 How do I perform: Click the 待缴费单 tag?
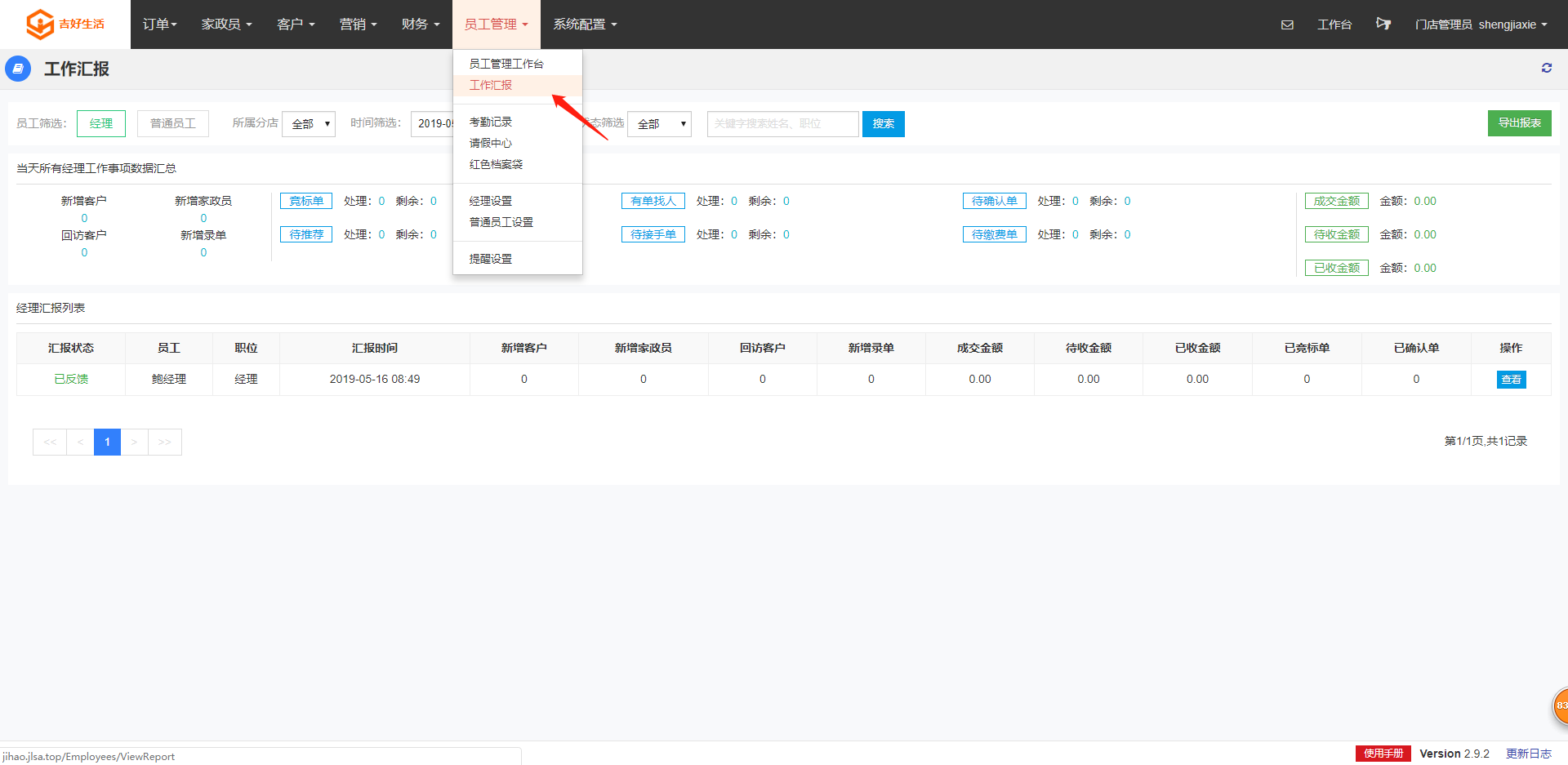click(995, 234)
